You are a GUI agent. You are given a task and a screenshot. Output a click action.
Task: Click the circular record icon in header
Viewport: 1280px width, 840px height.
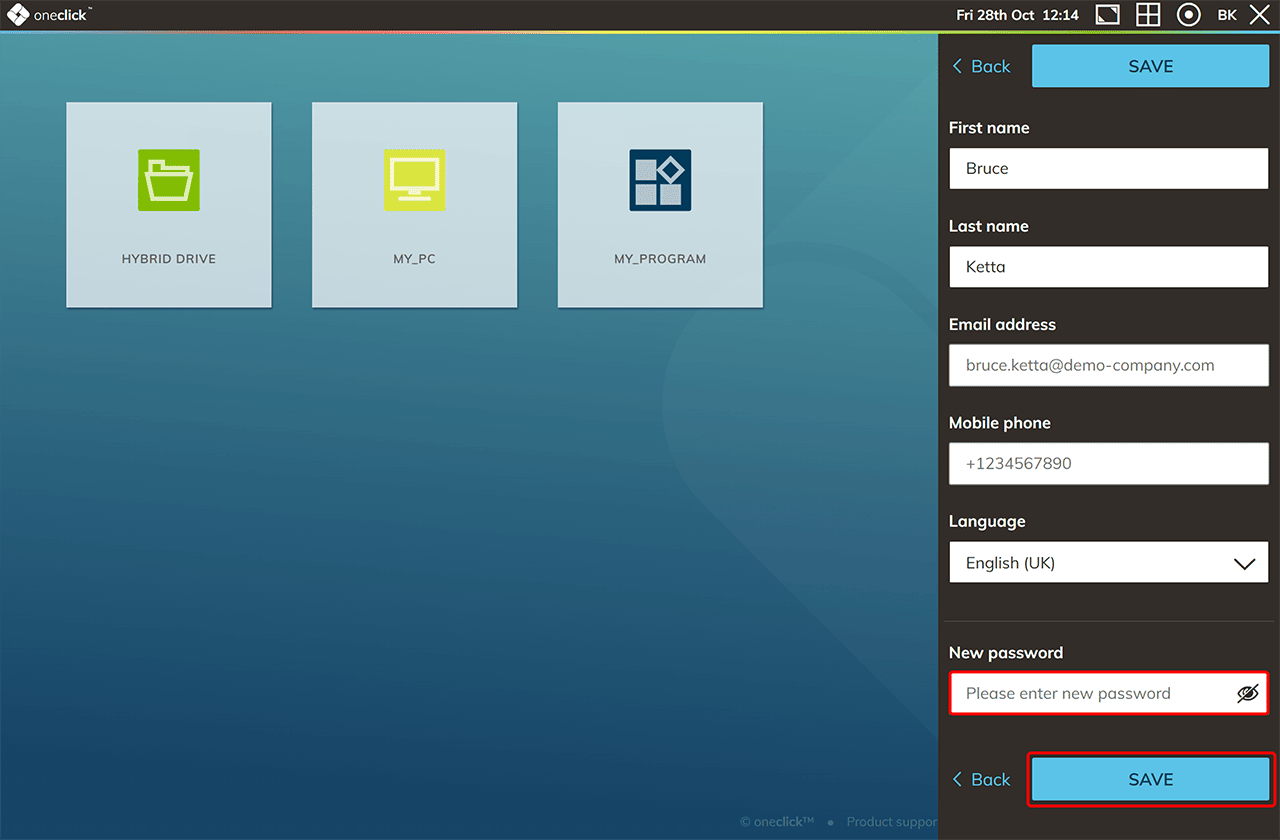tap(1188, 15)
